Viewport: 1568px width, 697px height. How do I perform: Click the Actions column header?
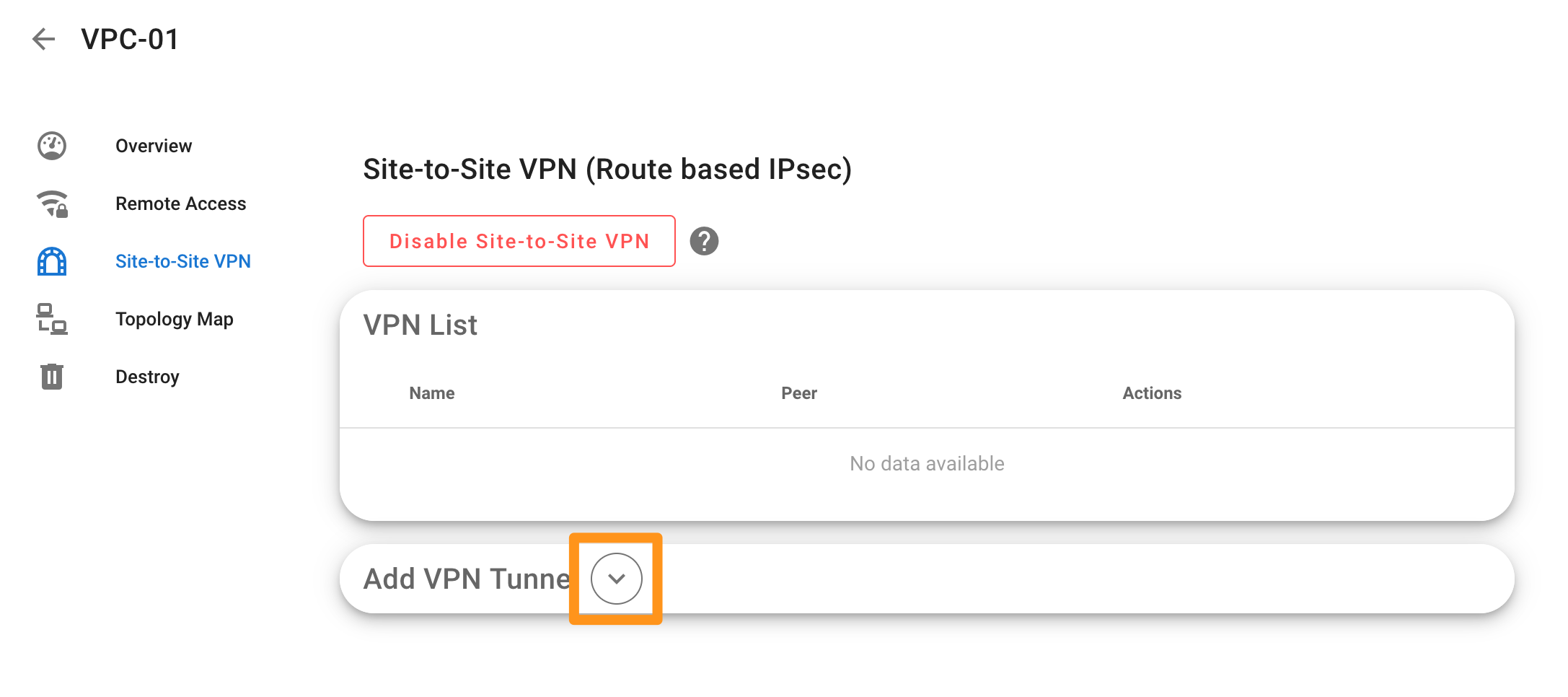click(x=1152, y=393)
